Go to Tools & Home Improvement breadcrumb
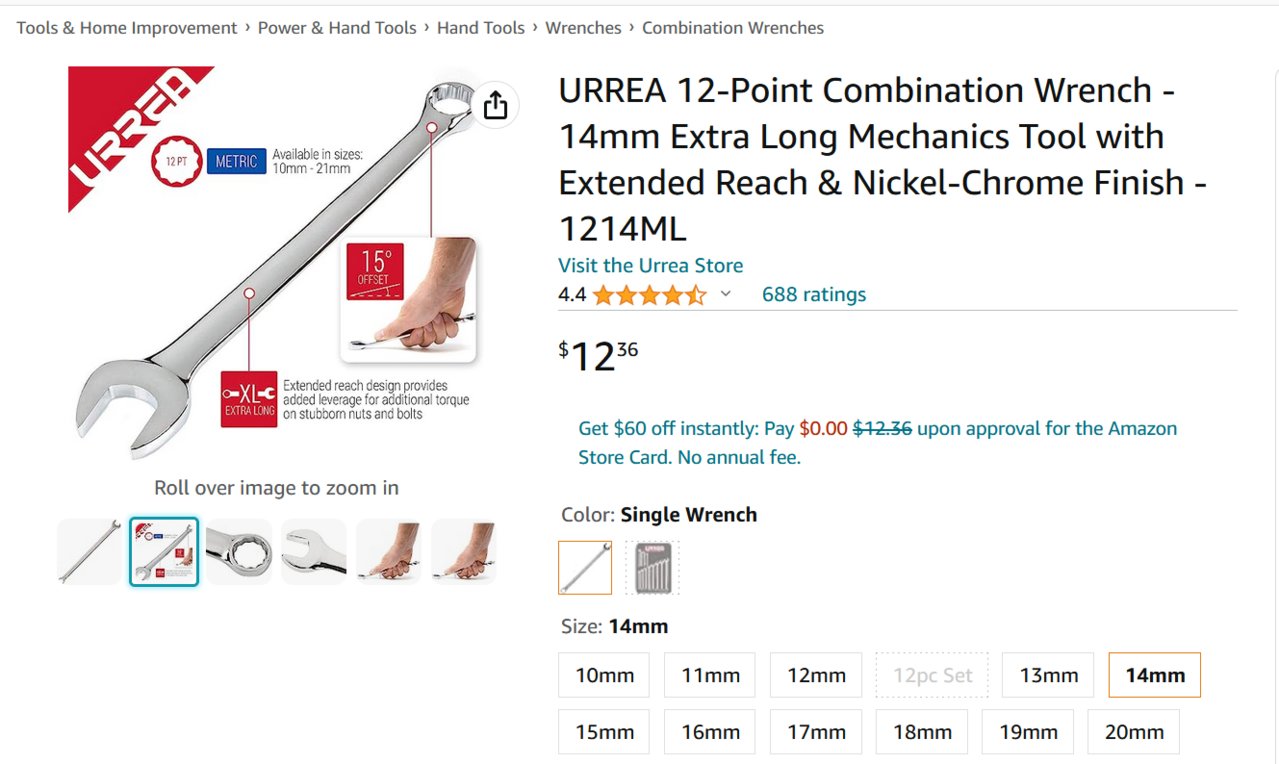 click(127, 28)
